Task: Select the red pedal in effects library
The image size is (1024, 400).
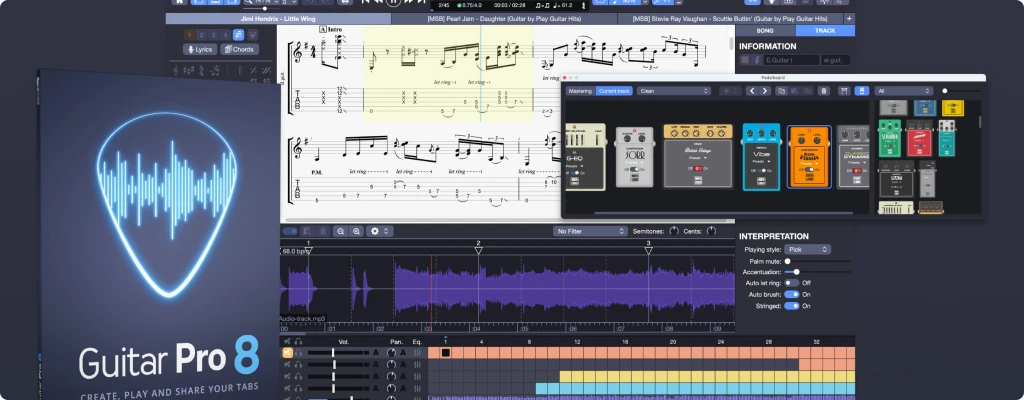Action: 919,137
